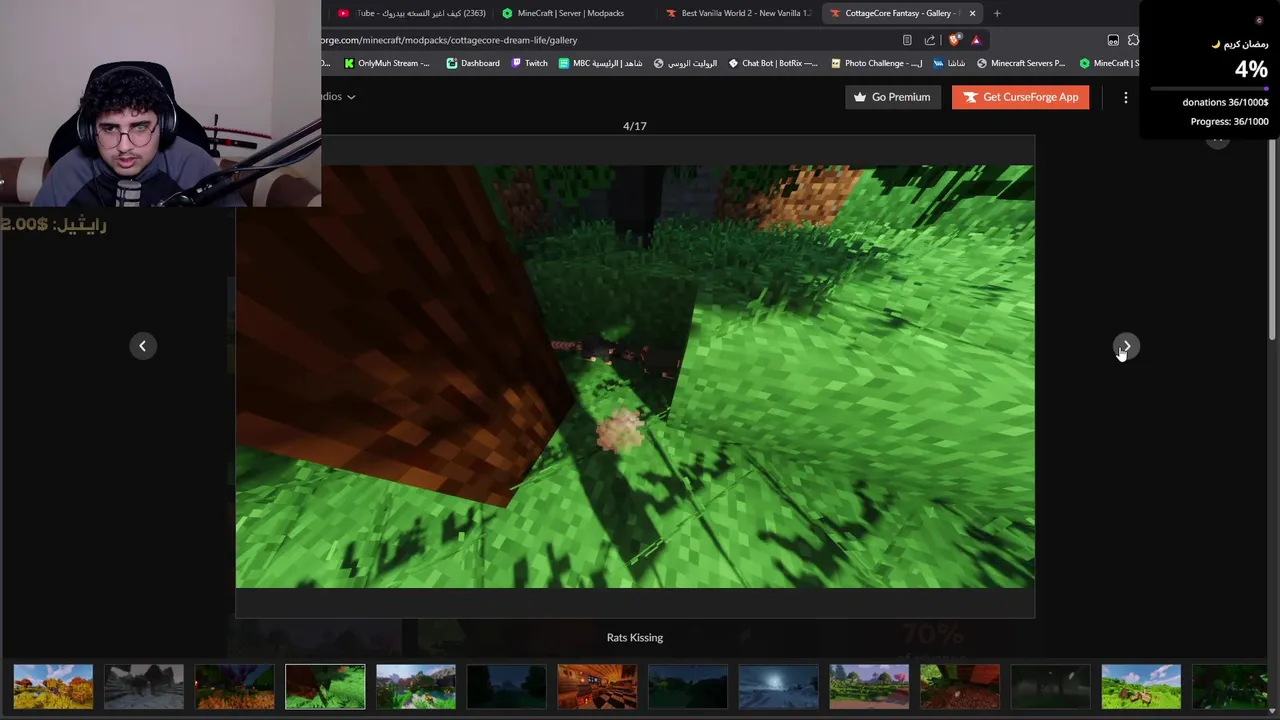The width and height of the screenshot is (1280, 720).
Task: Click the Rats Kissing caption
Action: [x=635, y=638]
